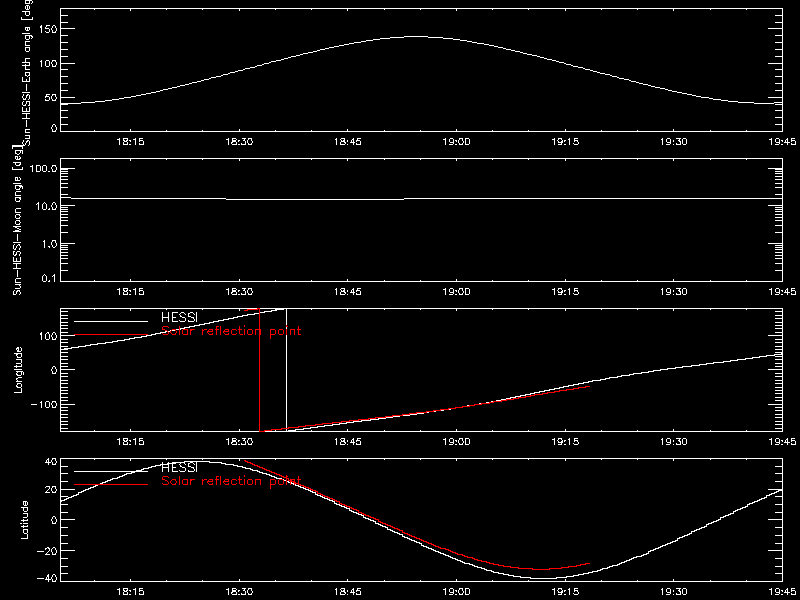Click 19:45 label under Earth angle plot
Screen dimensions: 800x600
(783, 142)
